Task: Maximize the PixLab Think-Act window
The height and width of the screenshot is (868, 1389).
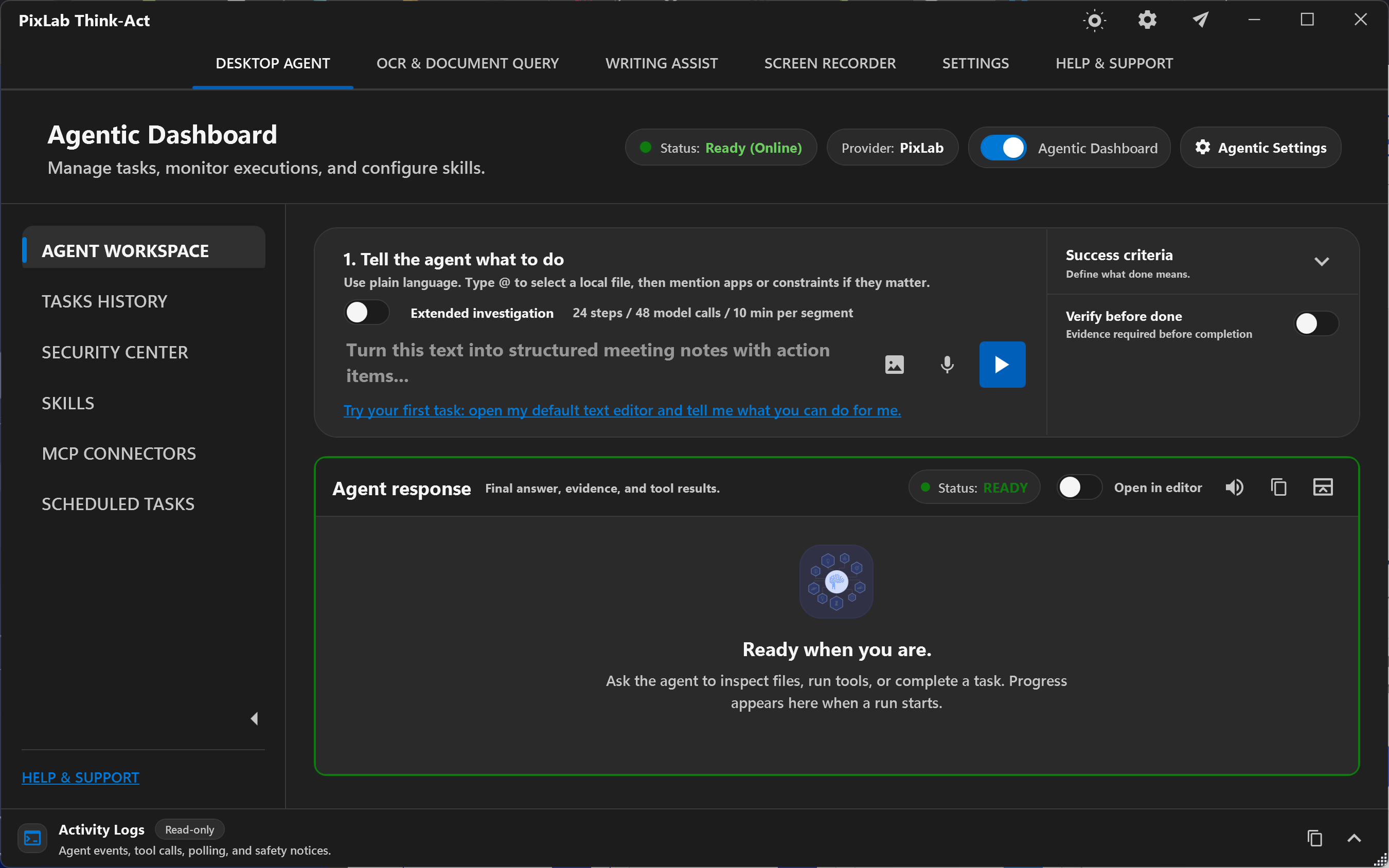Action: [x=1308, y=20]
